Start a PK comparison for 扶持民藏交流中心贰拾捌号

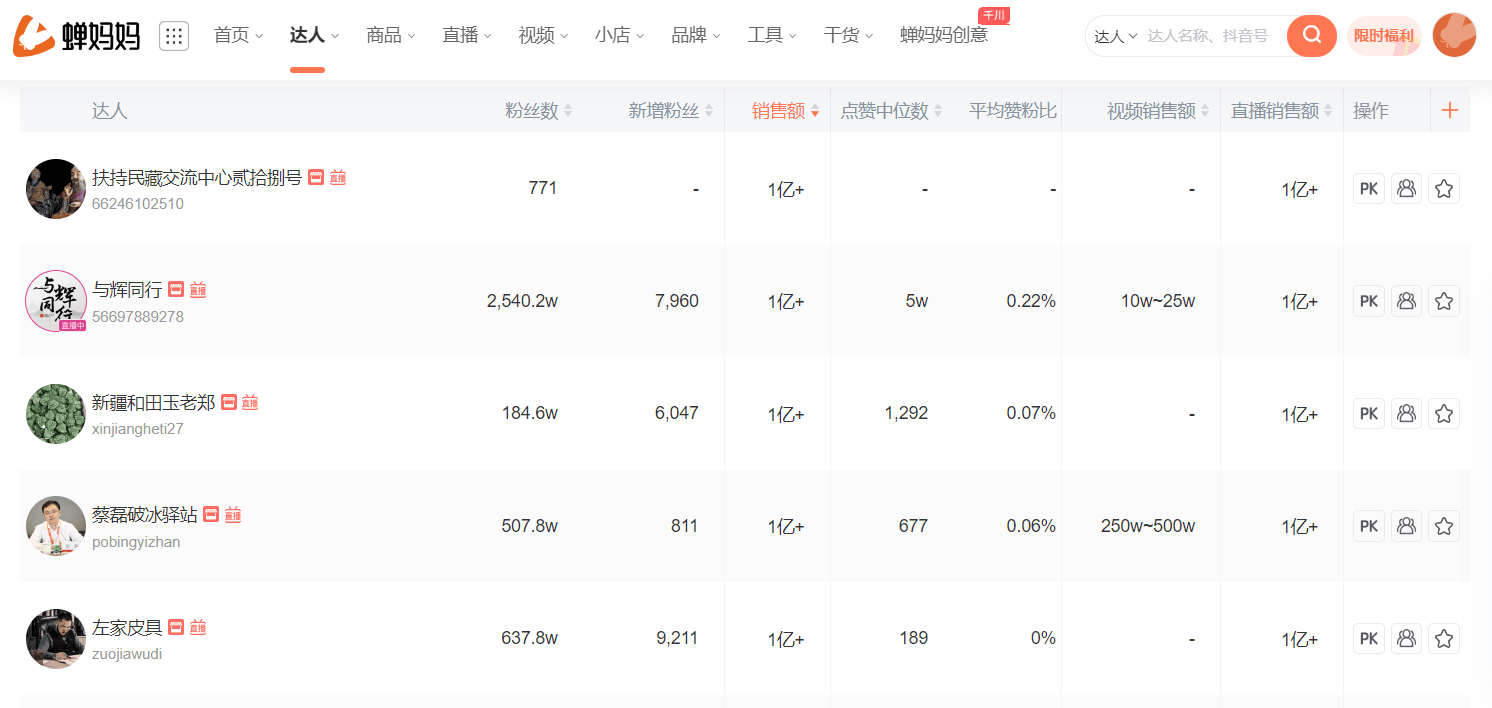click(x=1369, y=188)
